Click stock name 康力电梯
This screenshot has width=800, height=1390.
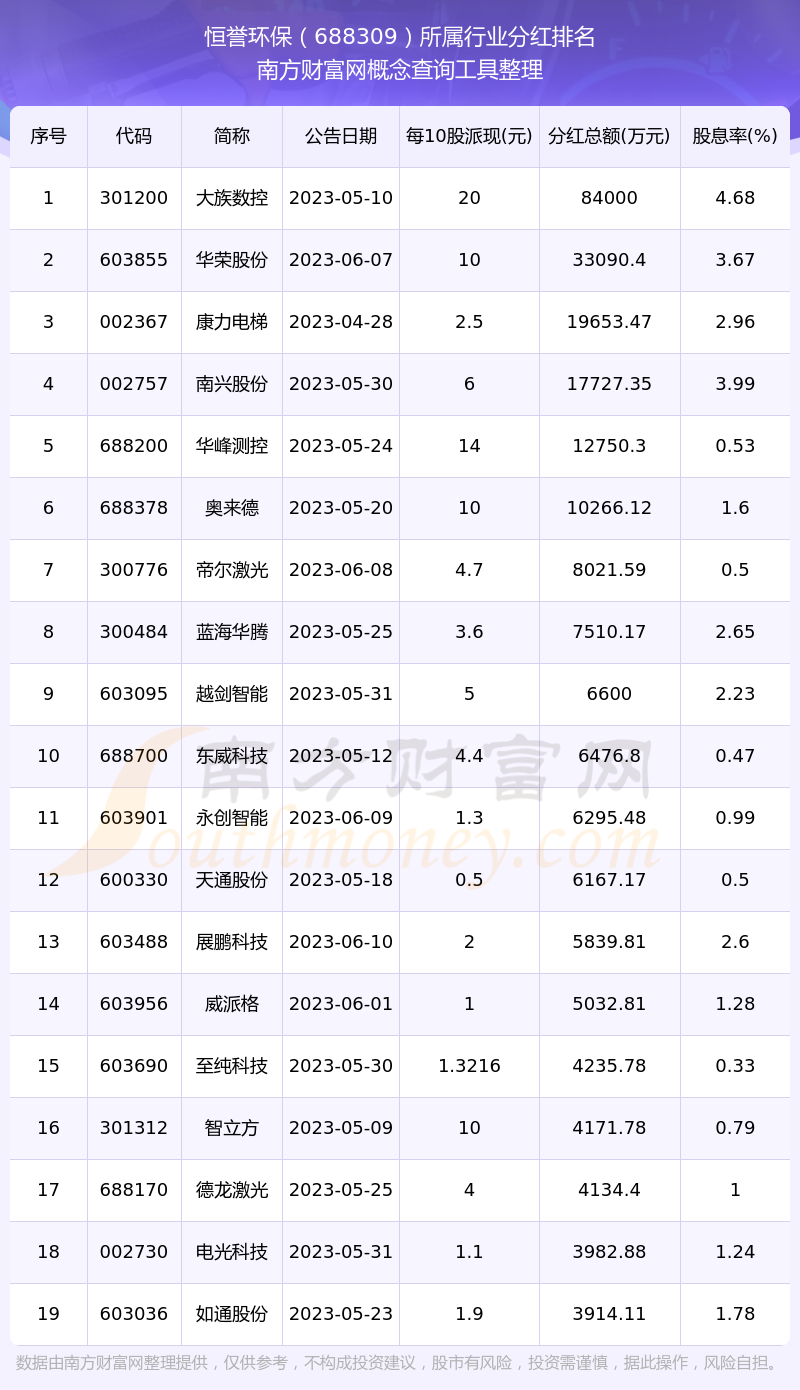(x=232, y=322)
